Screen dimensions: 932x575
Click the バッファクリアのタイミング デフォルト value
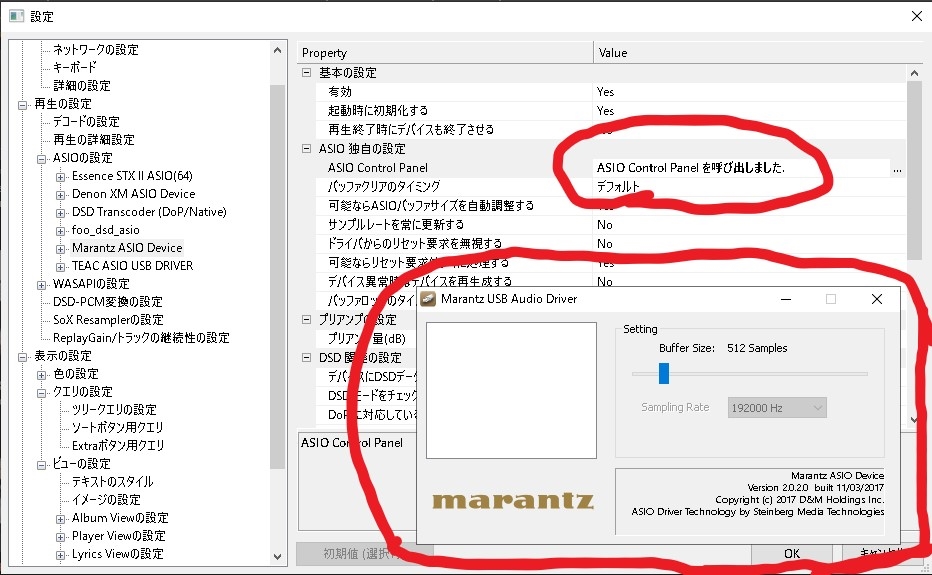click(749, 187)
